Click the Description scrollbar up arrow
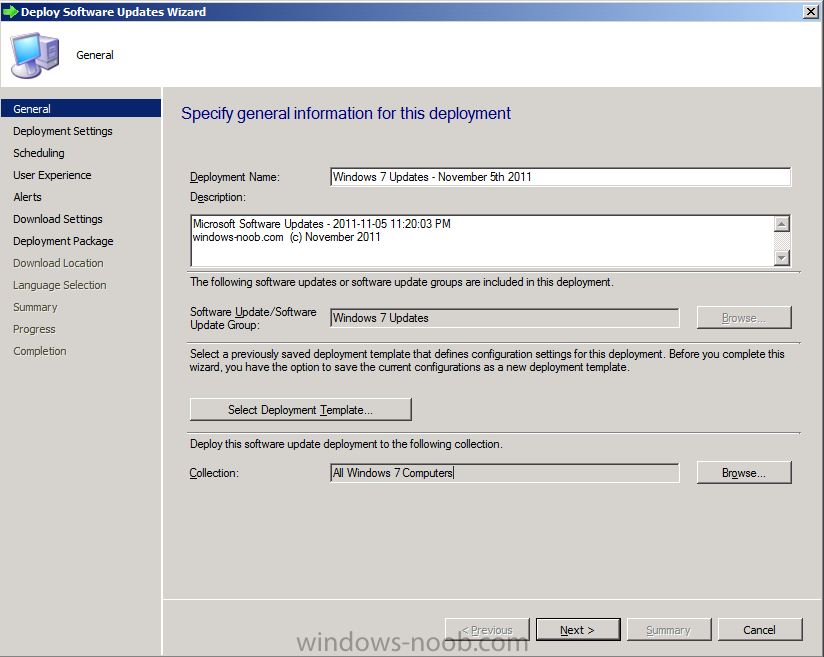Image resolution: width=824 pixels, height=657 pixels. 781,224
